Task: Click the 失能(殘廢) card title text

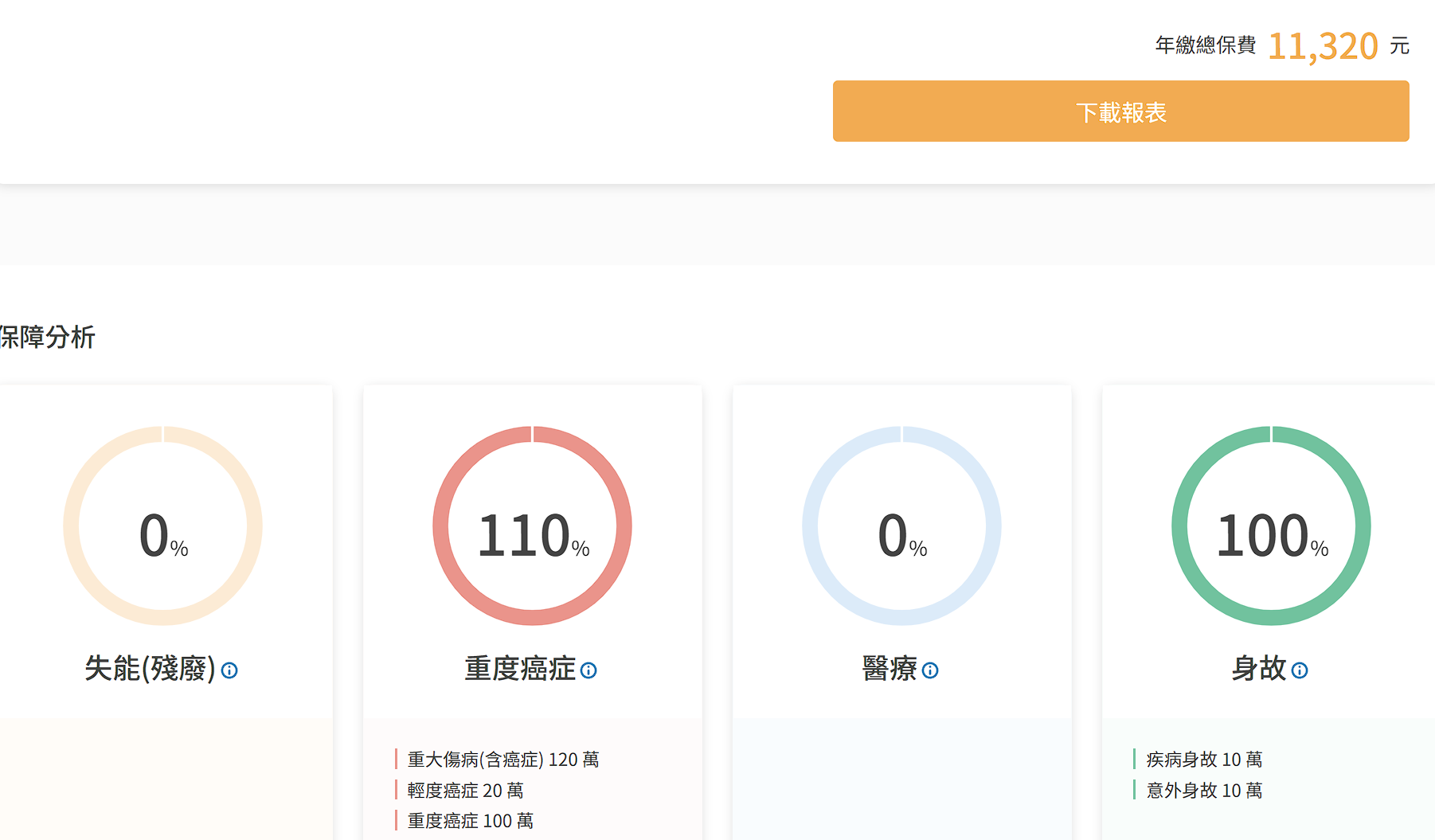Action: click(x=150, y=669)
